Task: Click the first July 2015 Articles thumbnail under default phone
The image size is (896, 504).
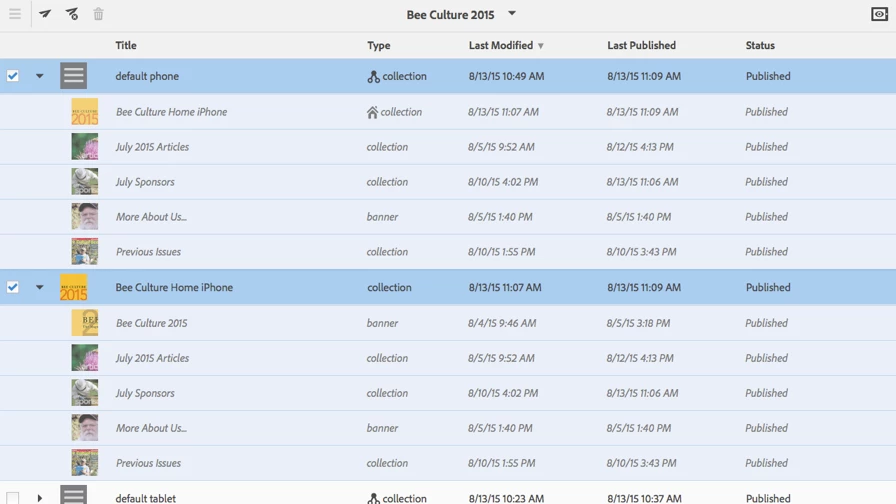Action: [85, 146]
